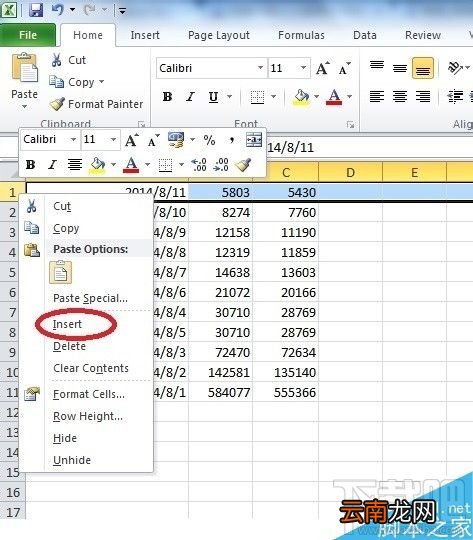Expand the Copy button dropdown arrow
The width and height of the screenshot is (473, 540).
(x=101, y=82)
